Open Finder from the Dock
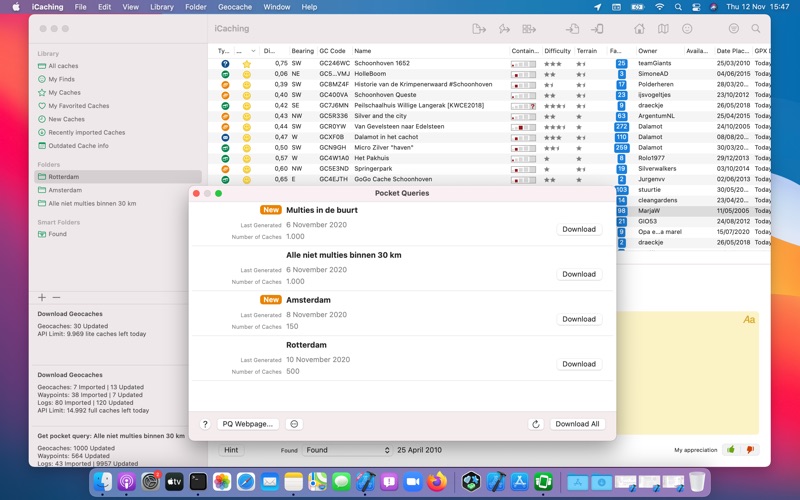 point(103,482)
